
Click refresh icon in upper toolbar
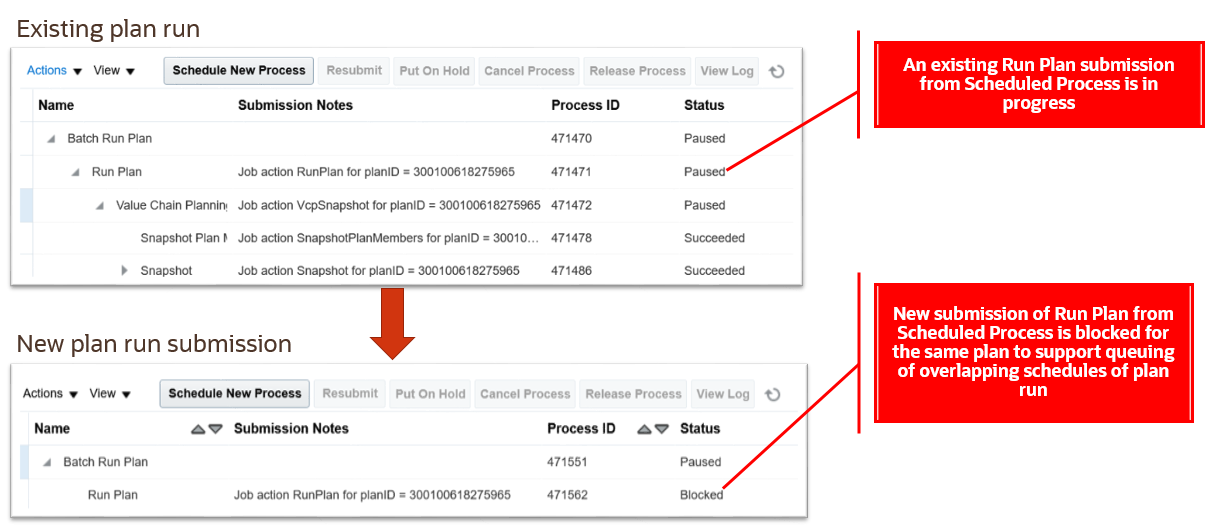point(777,71)
